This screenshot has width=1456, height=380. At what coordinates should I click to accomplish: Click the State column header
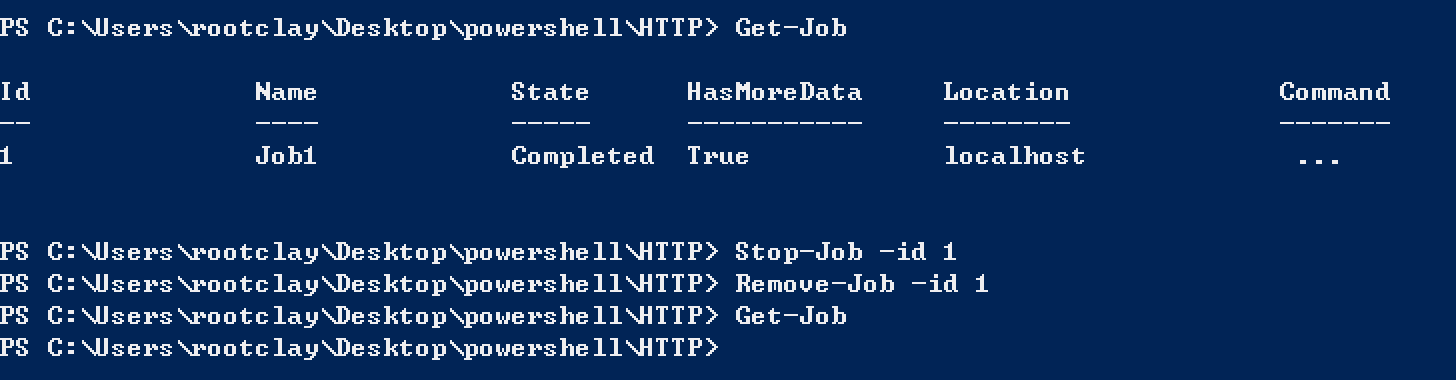click(x=550, y=92)
